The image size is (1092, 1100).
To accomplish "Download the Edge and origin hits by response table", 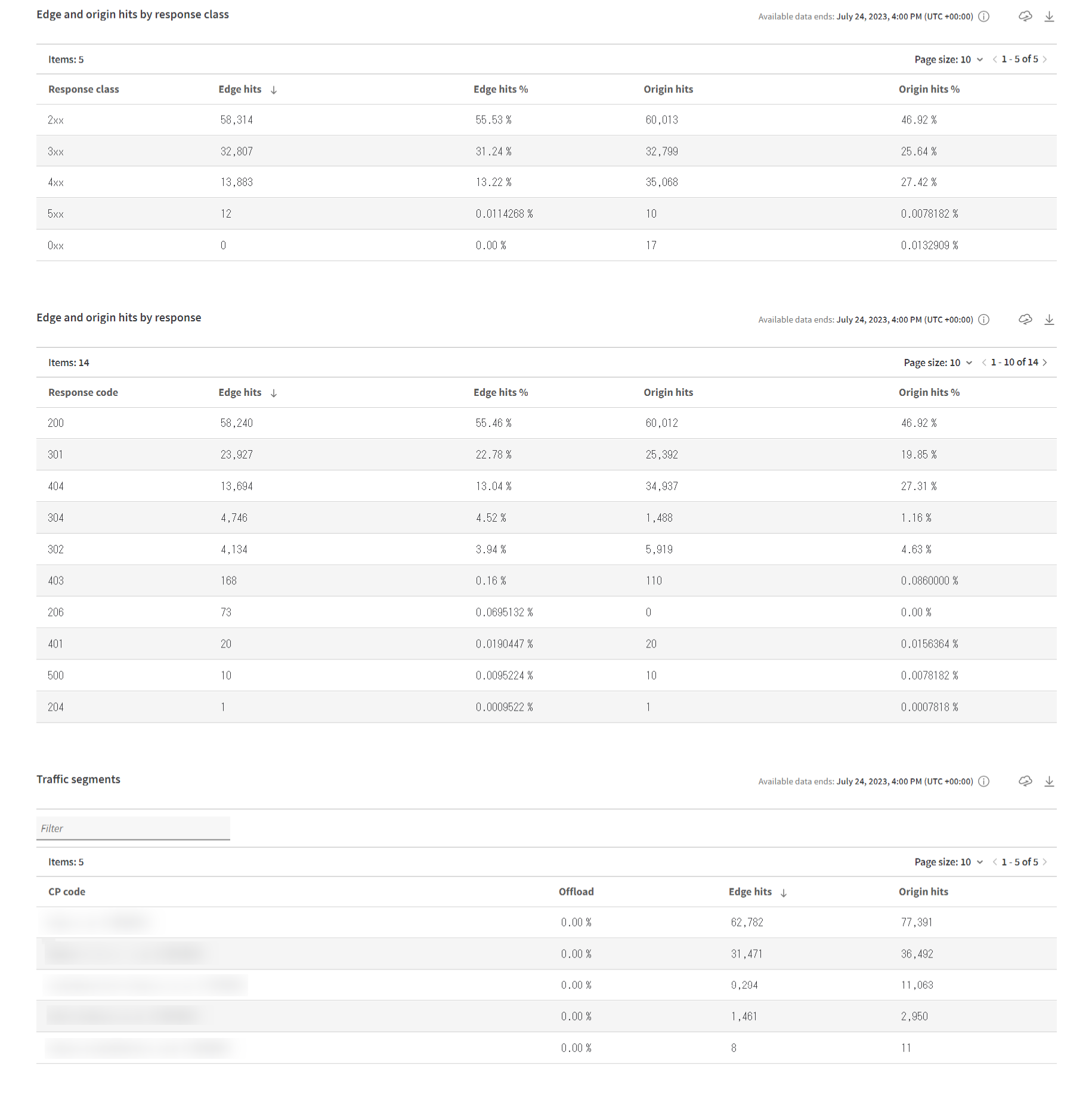I will tap(1049, 320).
